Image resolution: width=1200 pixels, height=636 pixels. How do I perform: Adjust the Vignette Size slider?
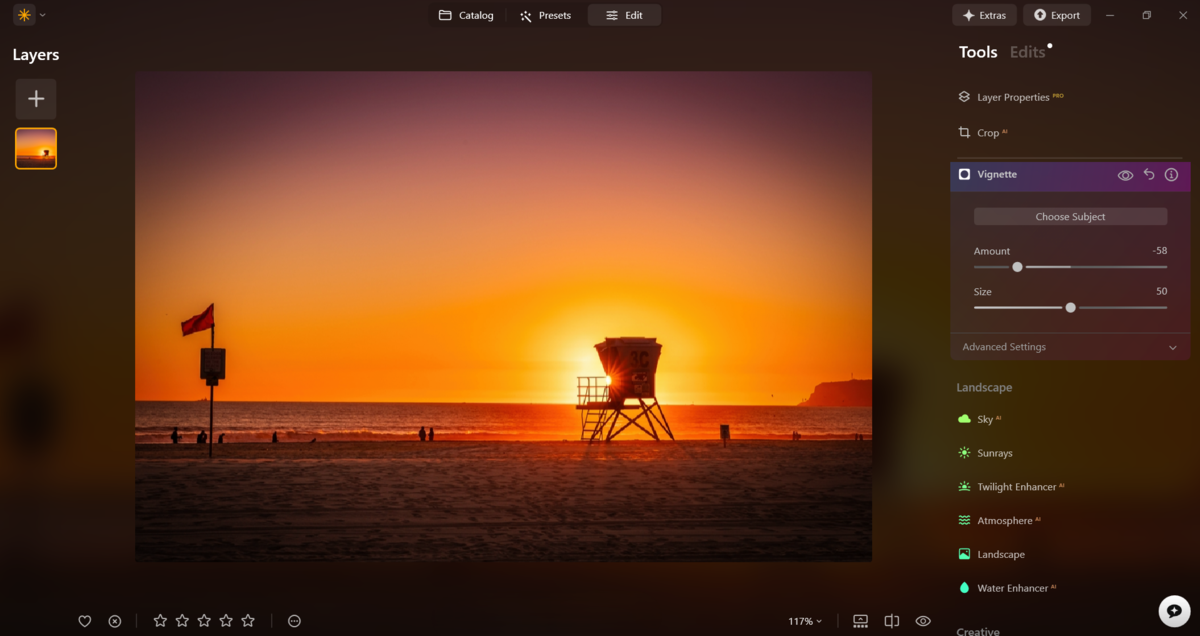(x=1070, y=308)
